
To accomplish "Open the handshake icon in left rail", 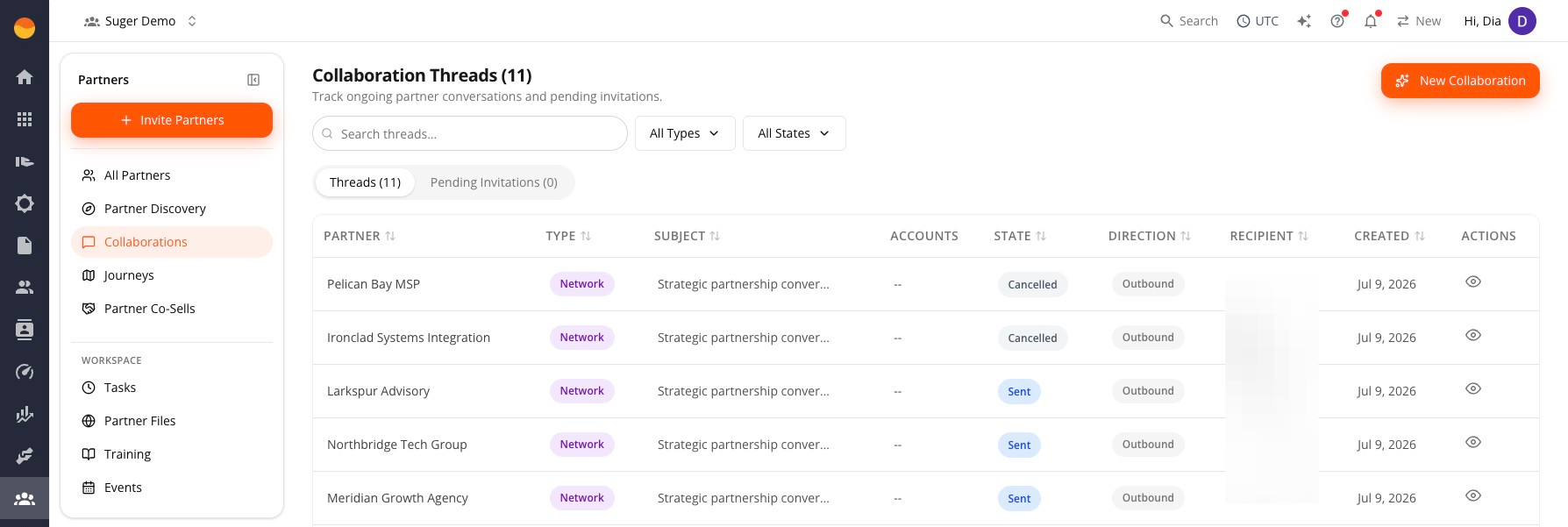I will pos(25,456).
